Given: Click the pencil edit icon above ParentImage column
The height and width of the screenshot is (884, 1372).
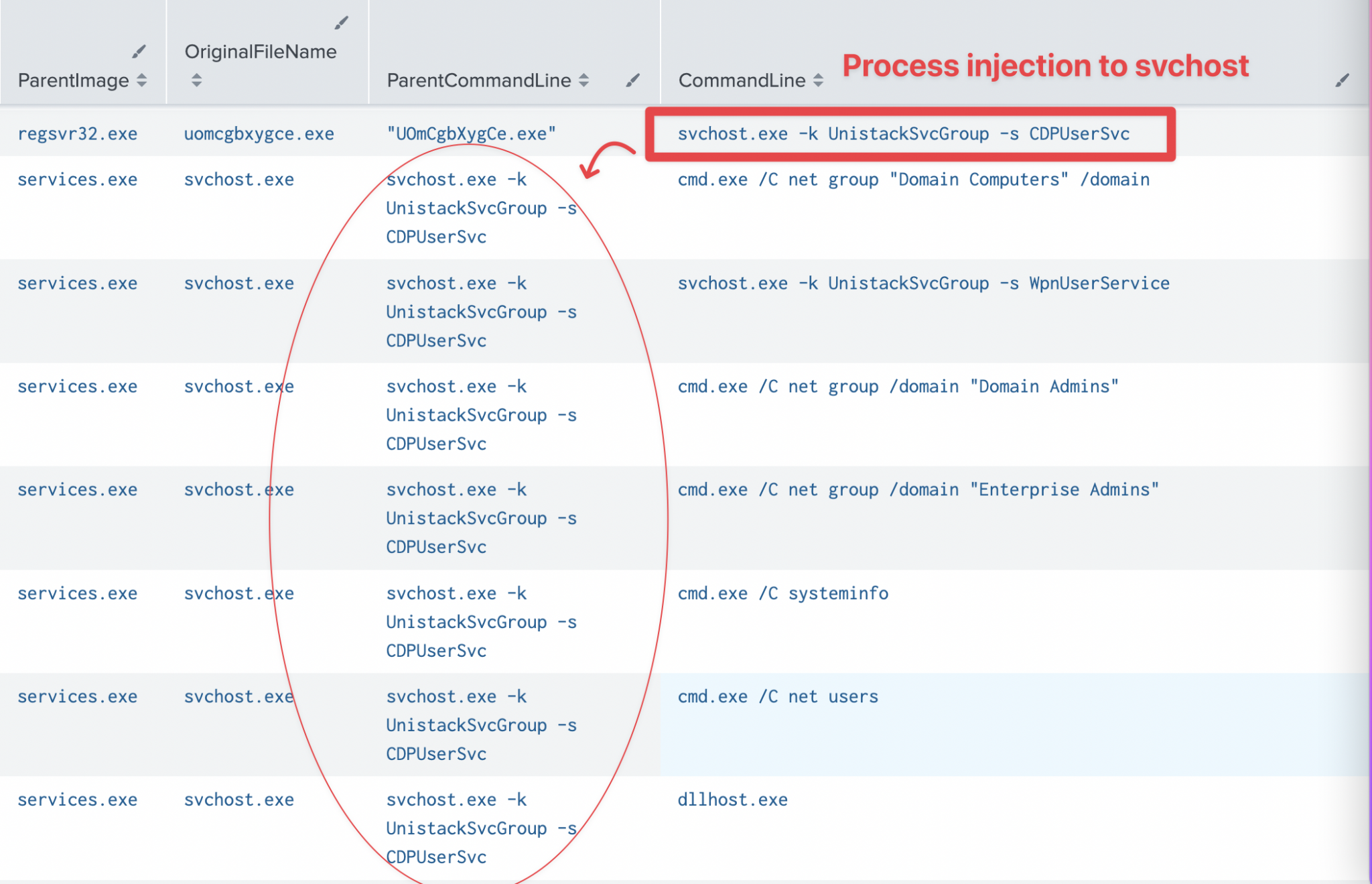Looking at the screenshot, I should pyautogui.click(x=140, y=51).
